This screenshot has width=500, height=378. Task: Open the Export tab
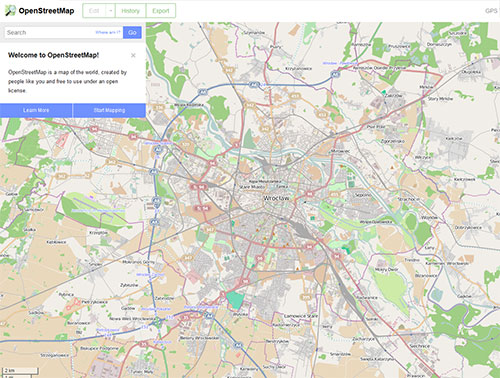161,11
